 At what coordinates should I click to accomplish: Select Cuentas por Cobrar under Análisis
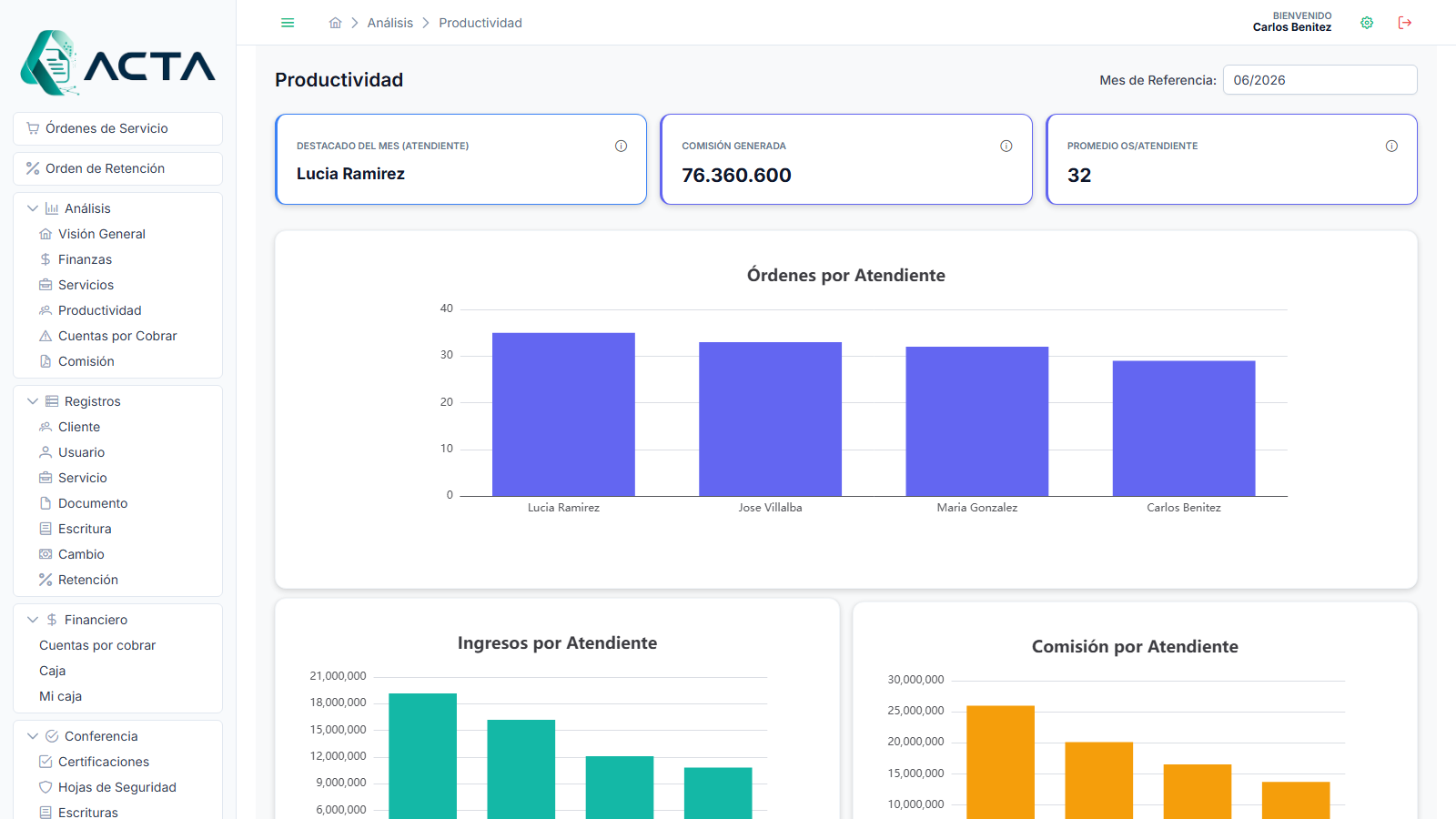pyautogui.click(x=117, y=336)
